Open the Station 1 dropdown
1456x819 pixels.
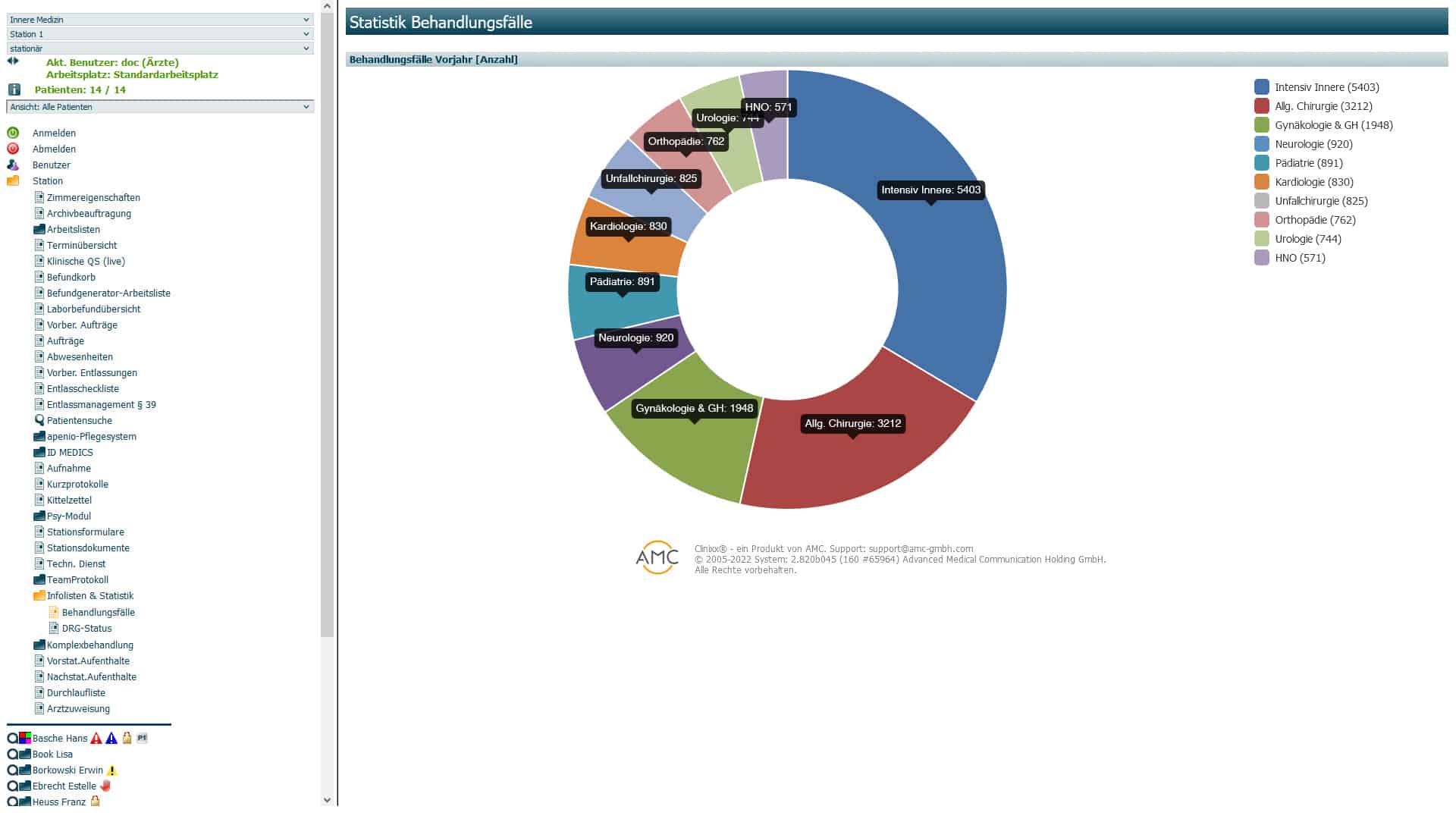click(159, 34)
